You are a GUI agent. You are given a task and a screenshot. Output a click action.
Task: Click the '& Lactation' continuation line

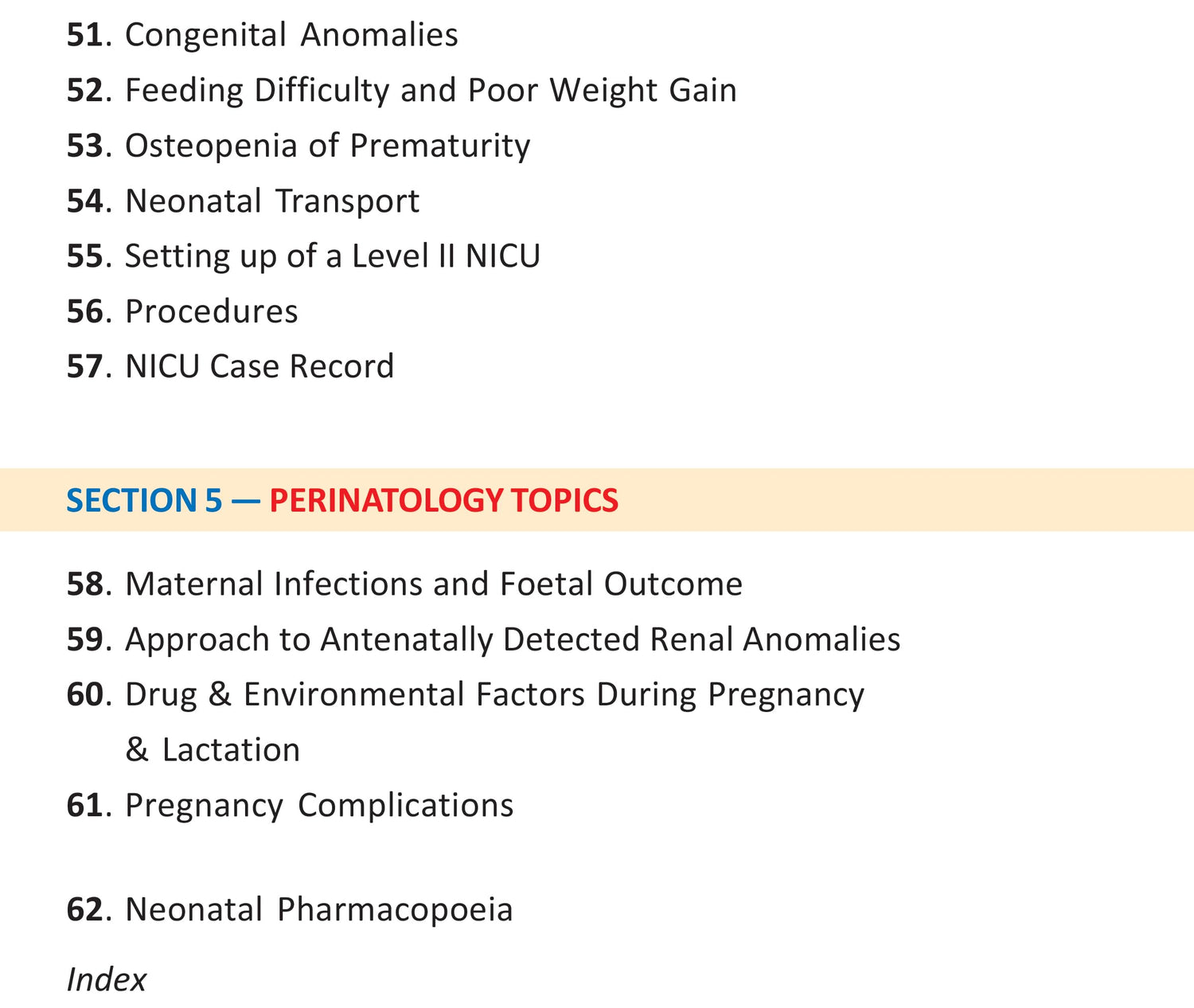pyautogui.click(x=213, y=750)
